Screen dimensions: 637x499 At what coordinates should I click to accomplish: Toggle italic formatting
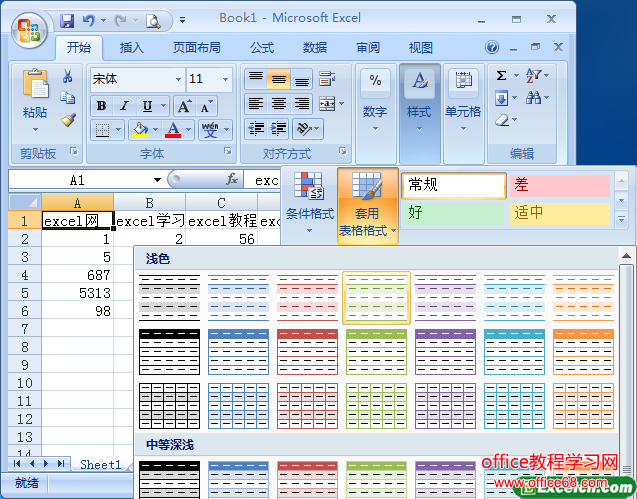(124, 106)
